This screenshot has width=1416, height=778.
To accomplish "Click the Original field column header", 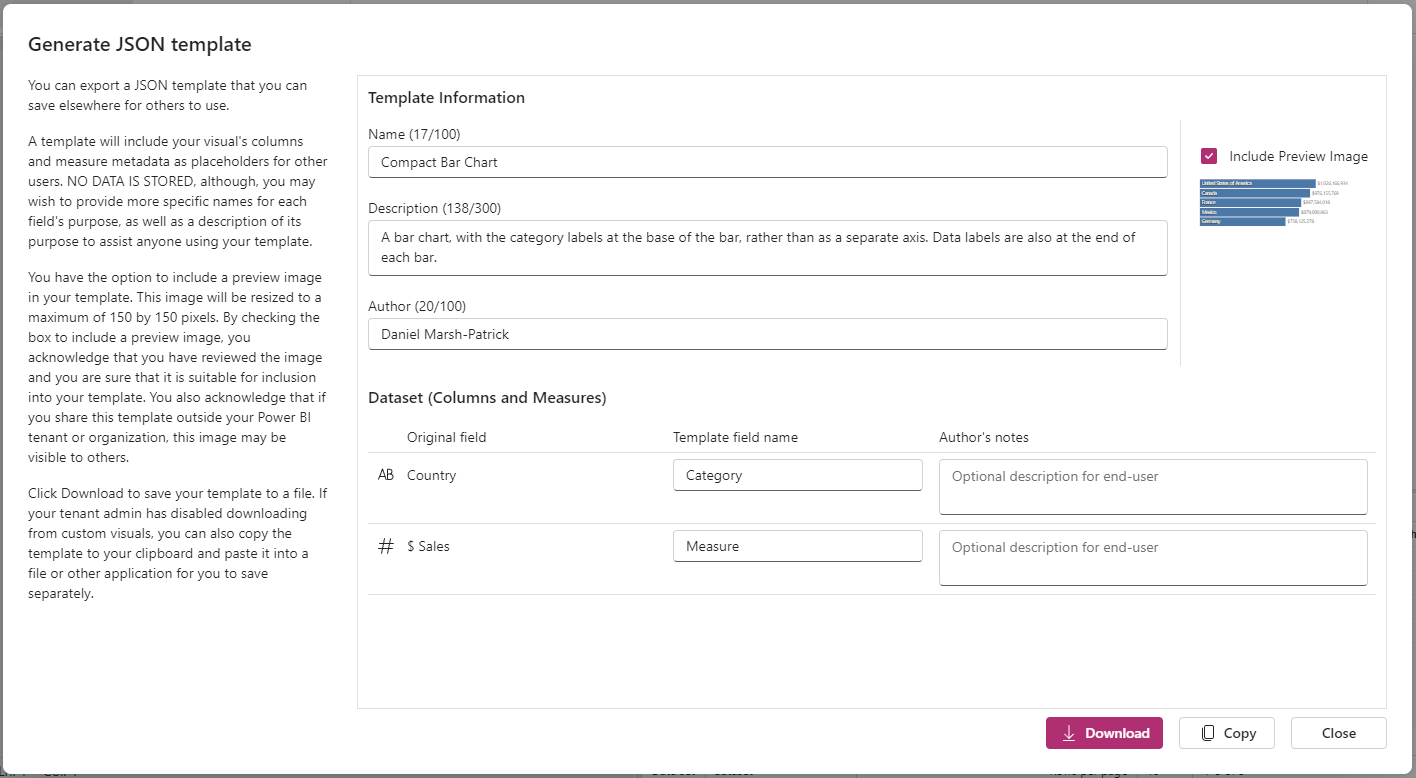I will 446,437.
